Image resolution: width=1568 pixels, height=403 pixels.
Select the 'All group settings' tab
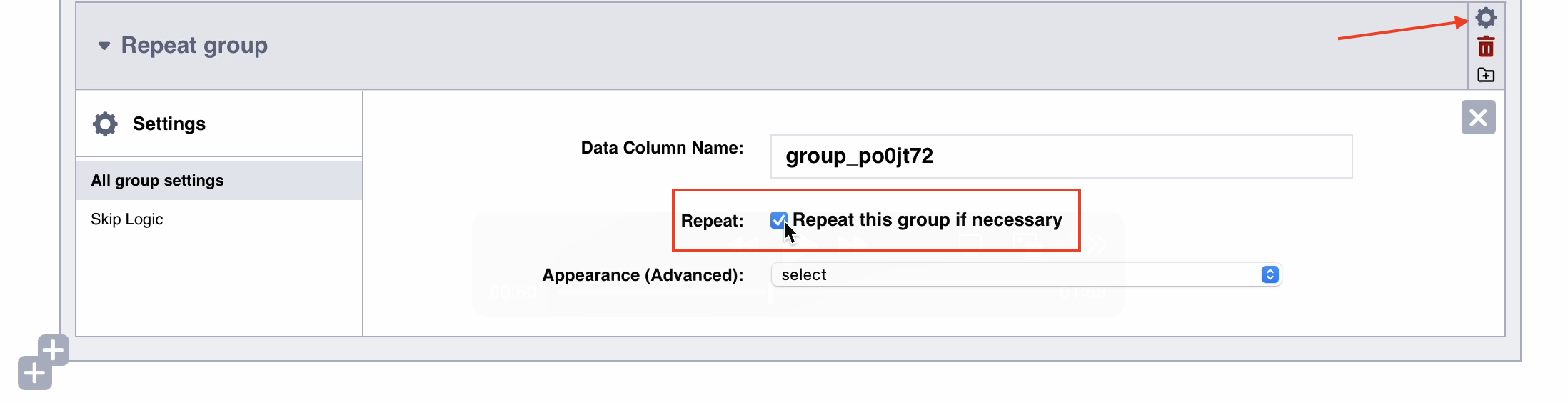157,181
